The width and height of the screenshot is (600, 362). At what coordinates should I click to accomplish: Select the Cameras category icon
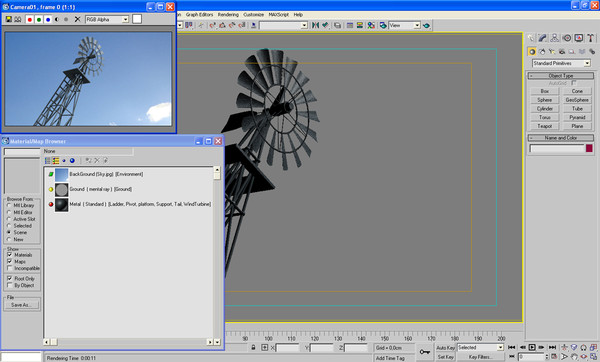(x=562, y=51)
